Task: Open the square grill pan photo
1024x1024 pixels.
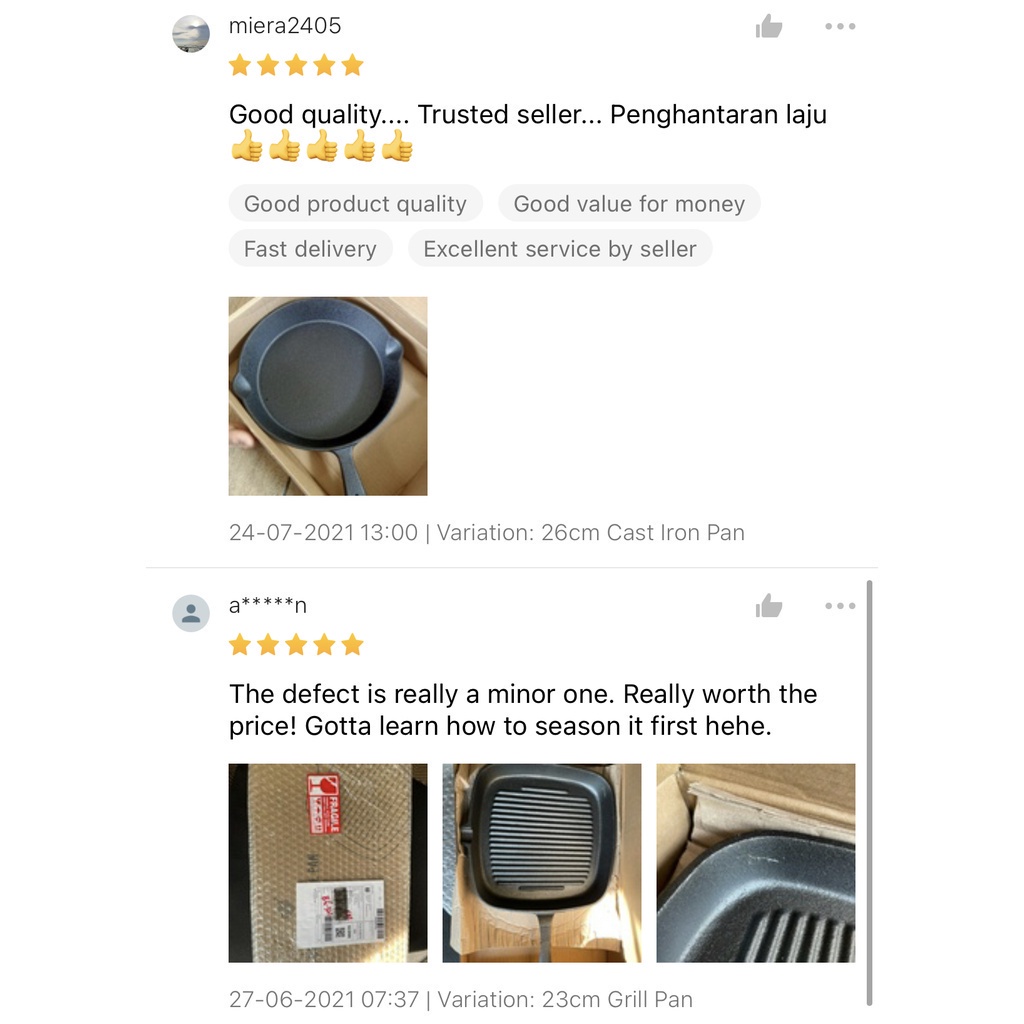Action: coord(541,863)
